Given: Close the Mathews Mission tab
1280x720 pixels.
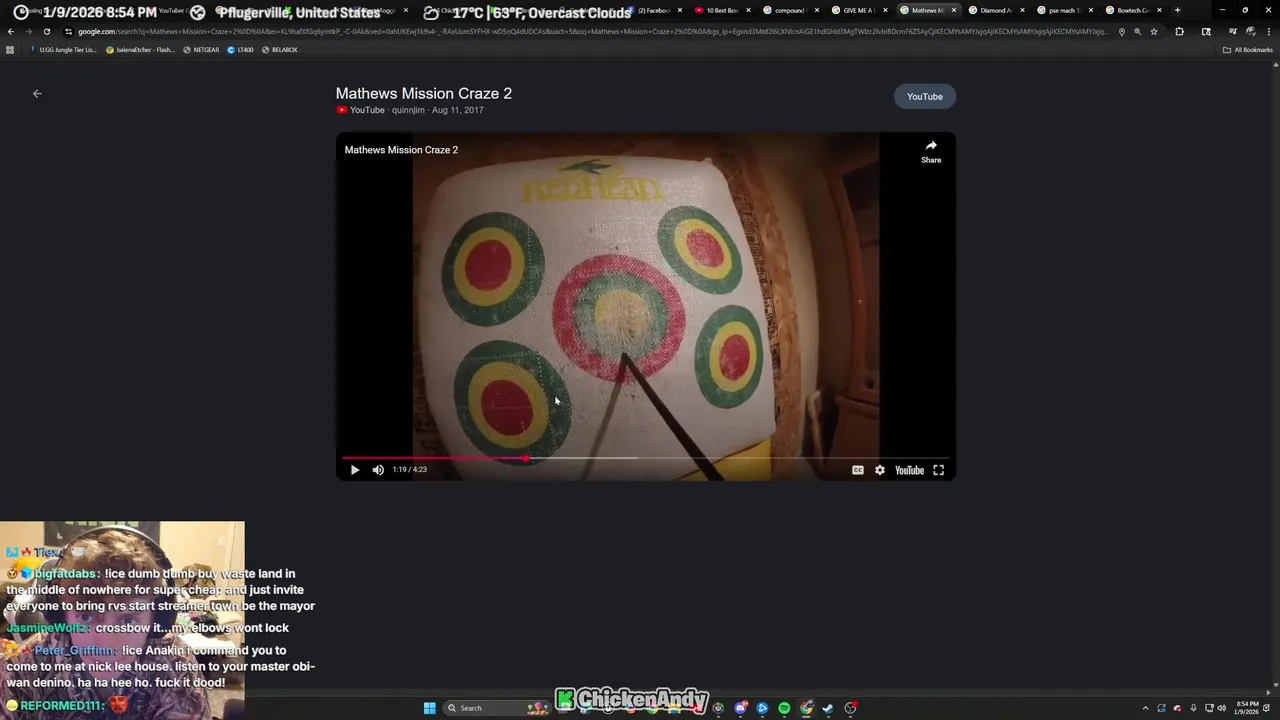Looking at the screenshot, I should [953, 11].
